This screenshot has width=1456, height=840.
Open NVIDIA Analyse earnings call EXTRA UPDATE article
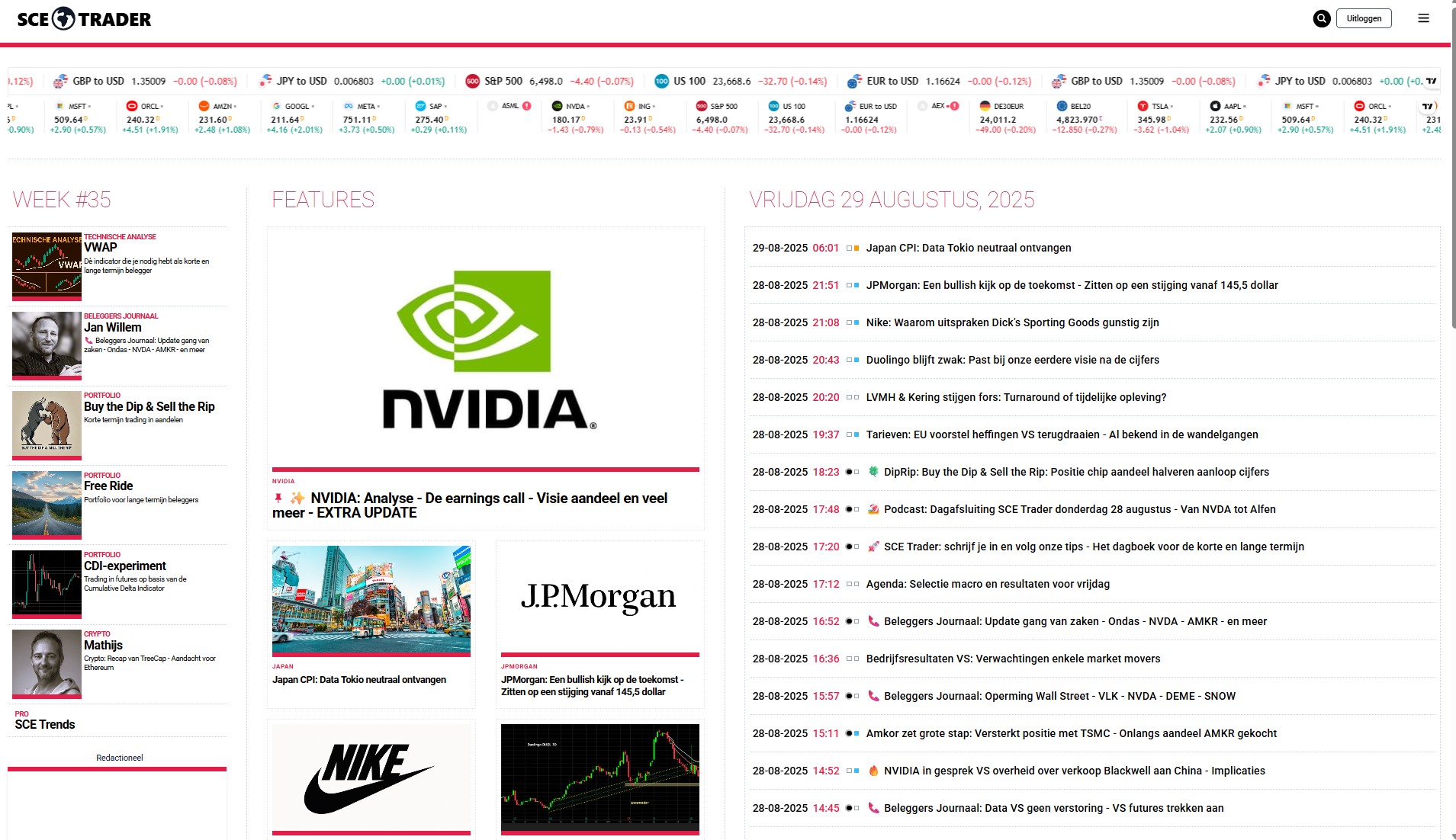coord(470,505)
